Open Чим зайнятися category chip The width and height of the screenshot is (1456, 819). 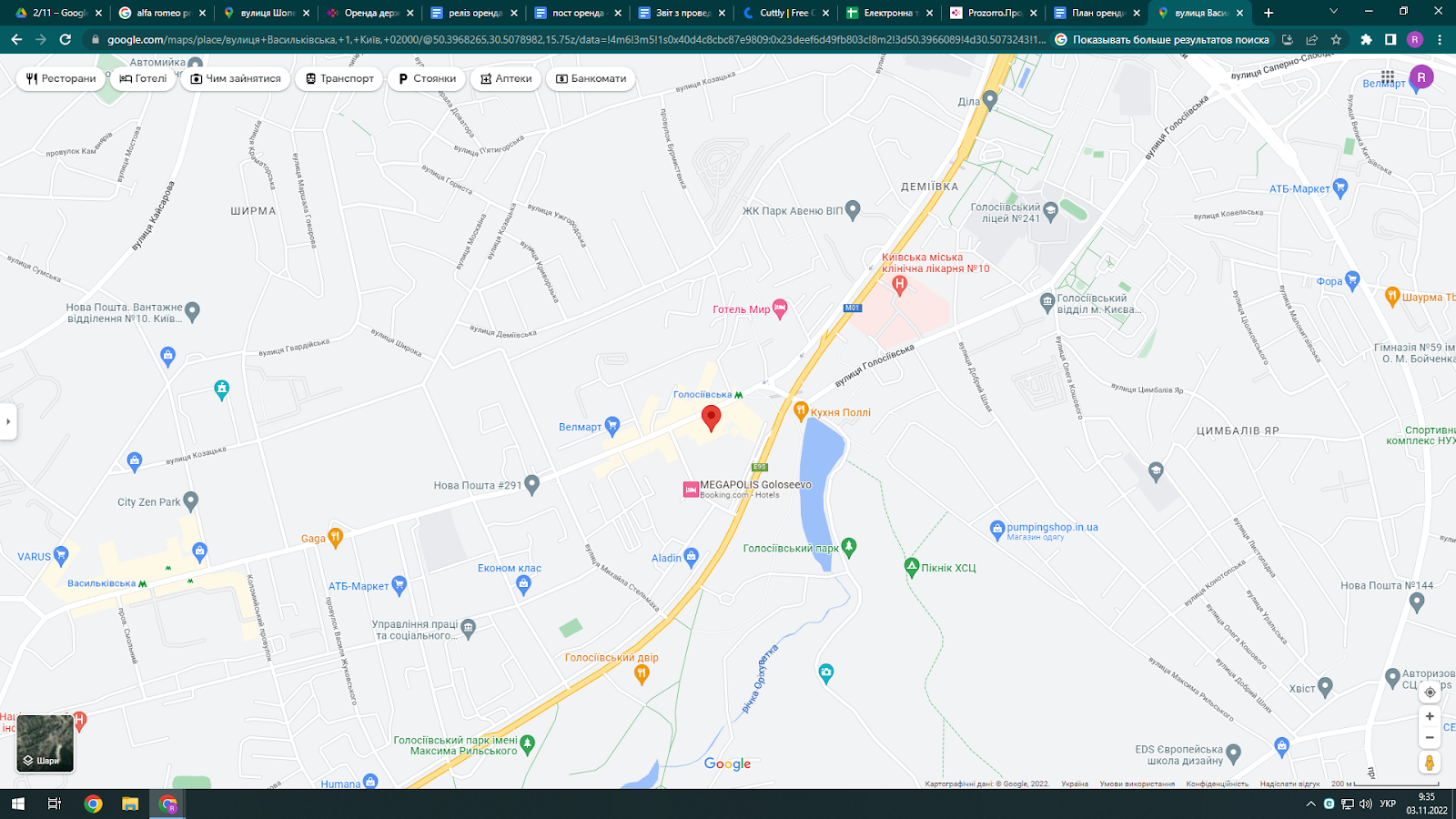point(236,78)
